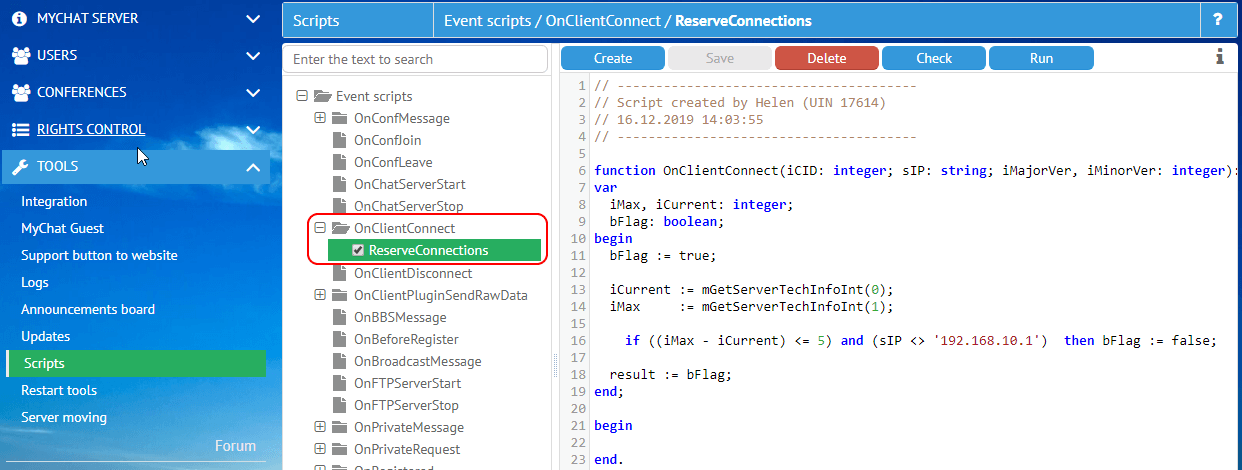Open the Logs menu item
Screen dimensions: 1242x470
click(35, 283)
